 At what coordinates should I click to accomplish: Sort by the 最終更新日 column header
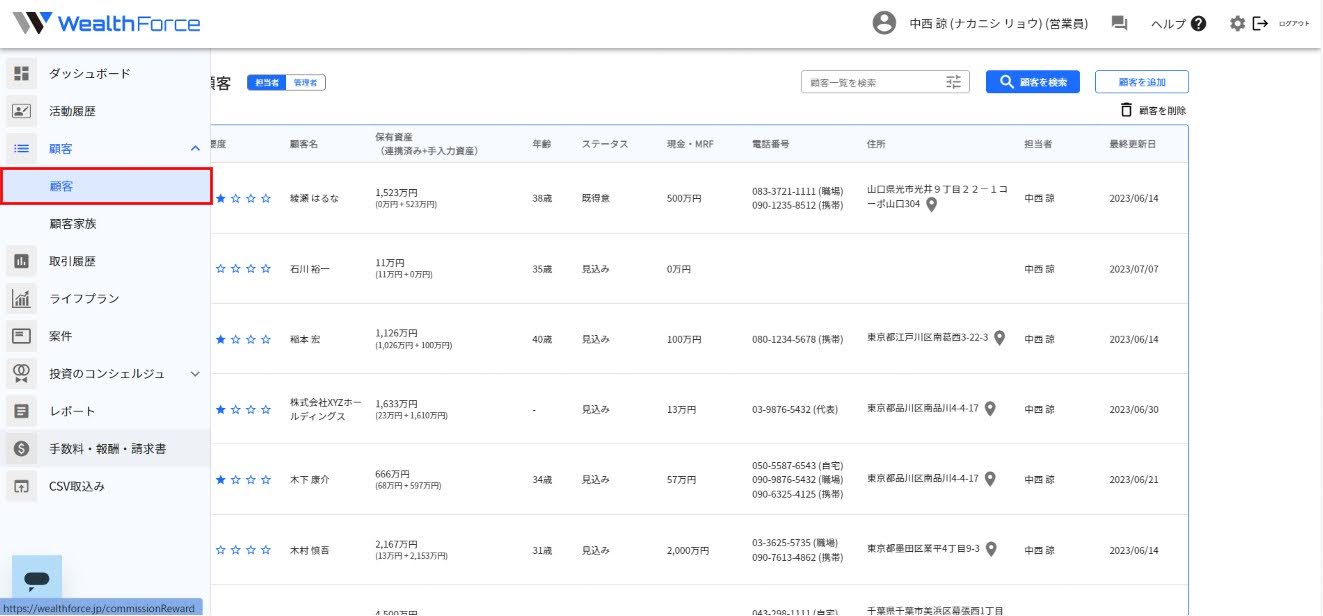pos(1133,144)
